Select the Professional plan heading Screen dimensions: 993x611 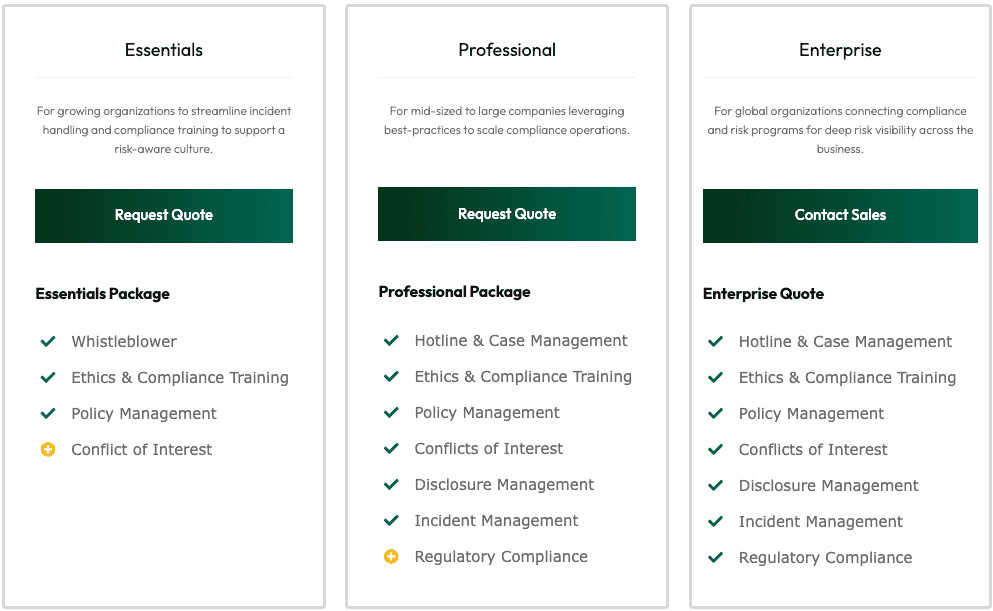507,50
